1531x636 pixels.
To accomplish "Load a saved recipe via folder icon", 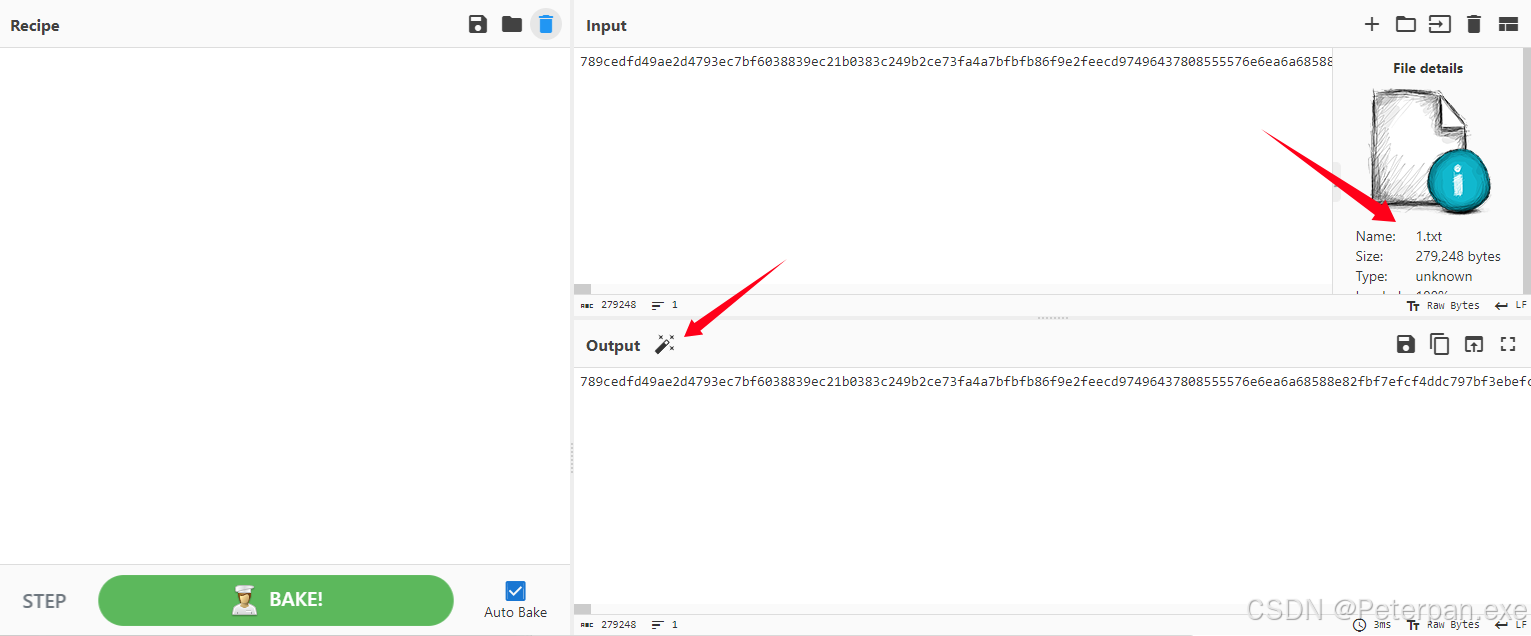I will [512, 25].
